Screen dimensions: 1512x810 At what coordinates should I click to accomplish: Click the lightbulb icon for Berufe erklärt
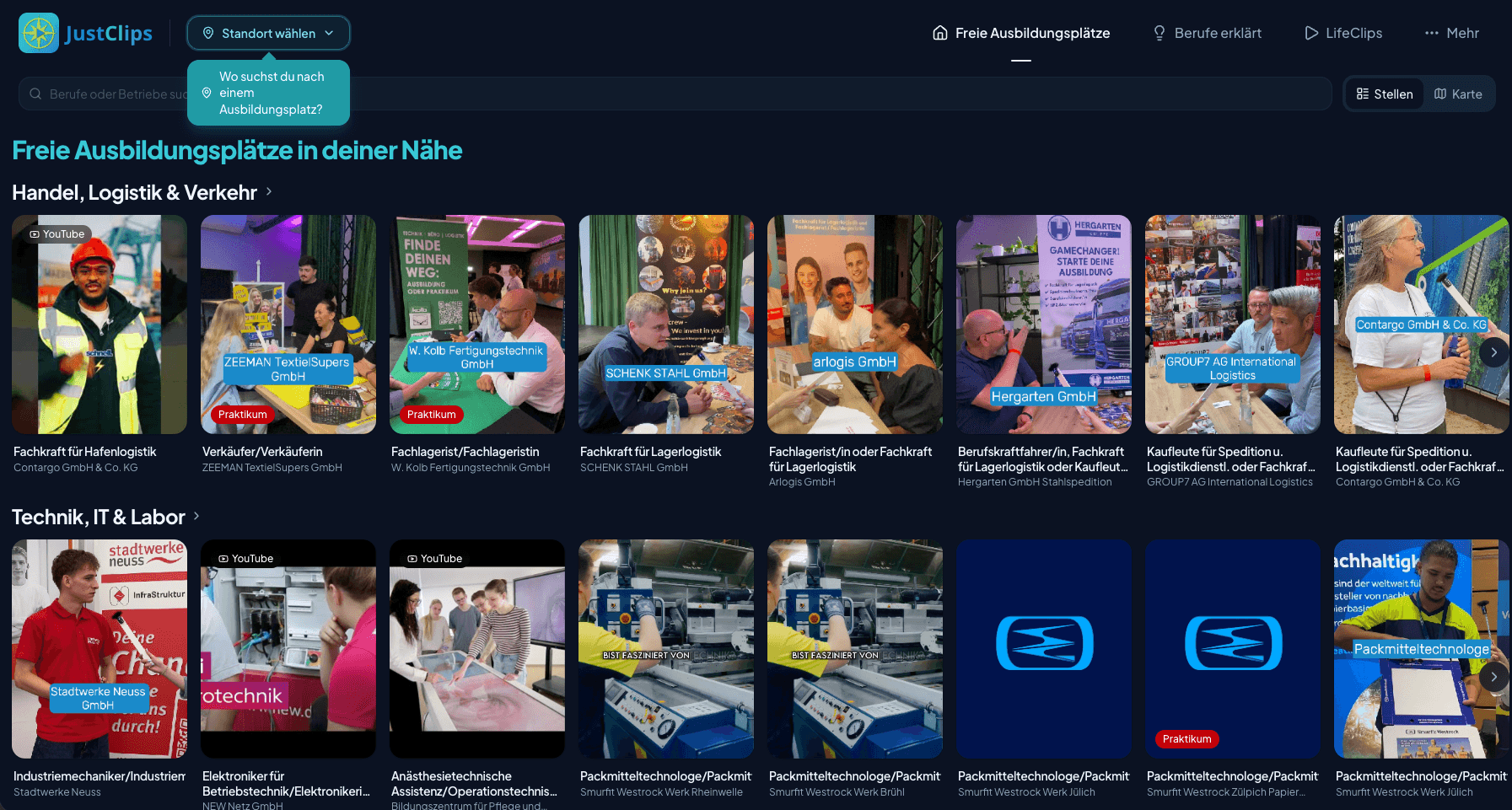[x=1160, y=33]
